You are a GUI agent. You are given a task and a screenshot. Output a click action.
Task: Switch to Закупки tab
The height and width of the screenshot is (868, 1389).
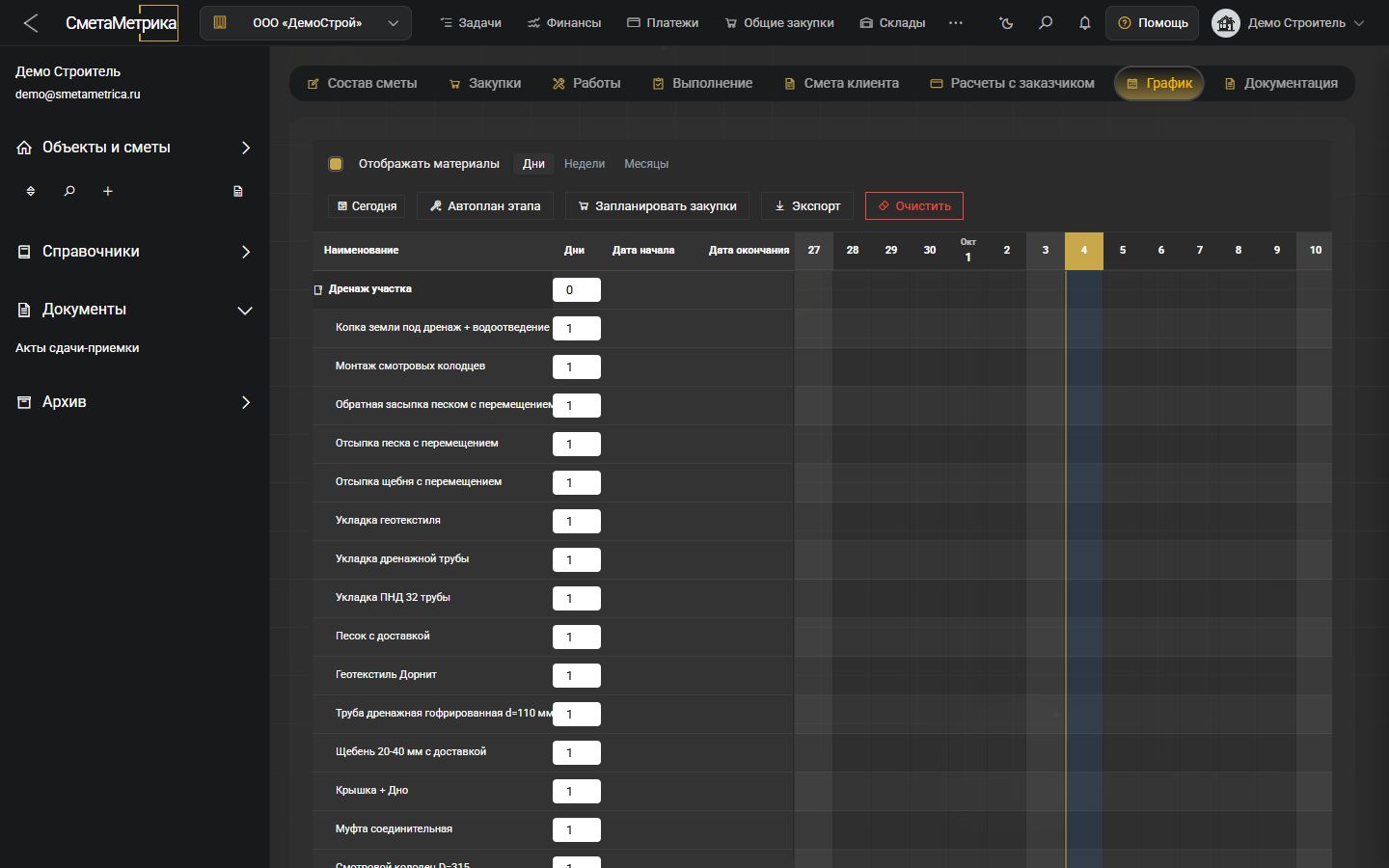click(485, 84)
